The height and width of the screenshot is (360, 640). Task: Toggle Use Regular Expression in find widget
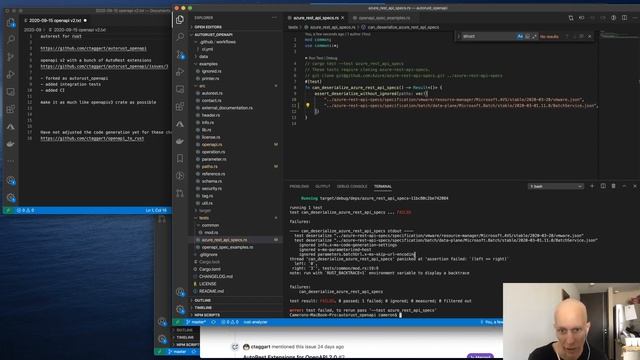point(534,36)
